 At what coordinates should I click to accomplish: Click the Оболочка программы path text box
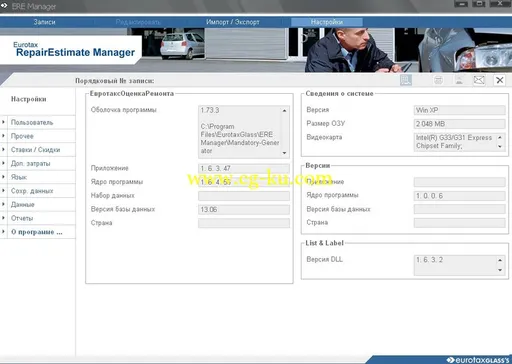tap(244, 132)
